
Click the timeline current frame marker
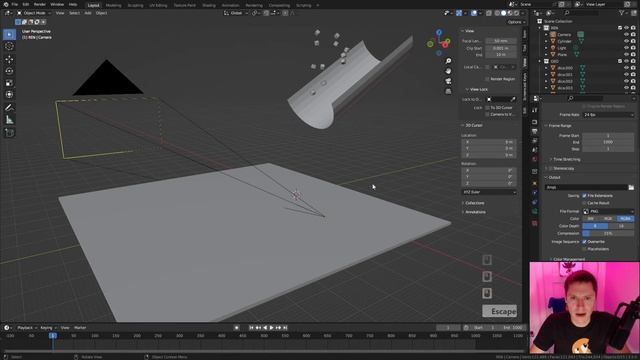[53, 336]
